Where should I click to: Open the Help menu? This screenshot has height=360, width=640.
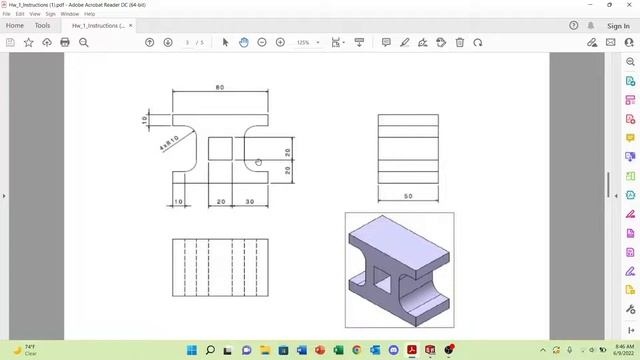(89, 14)
